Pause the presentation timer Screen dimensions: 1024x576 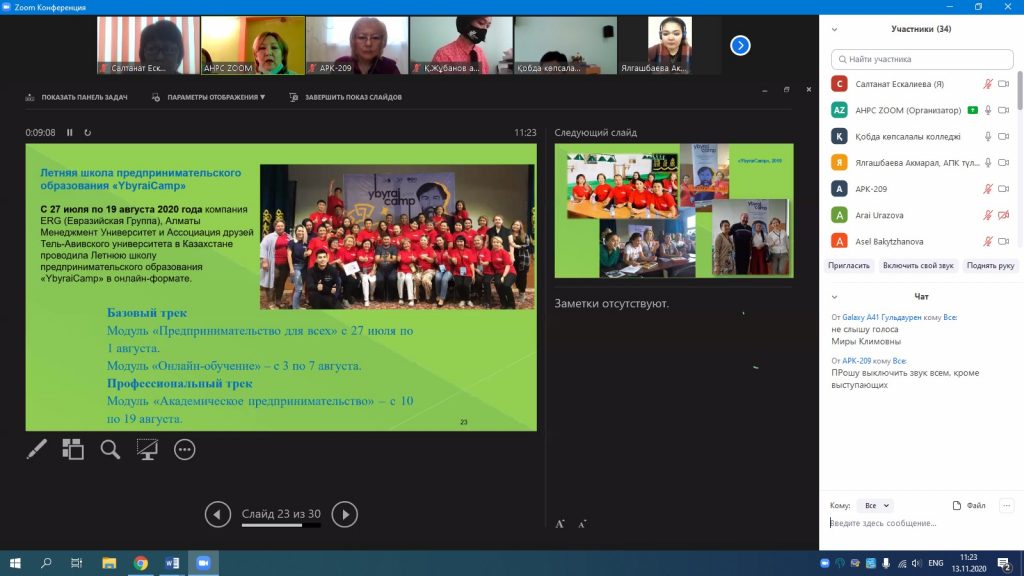[70, 133]
